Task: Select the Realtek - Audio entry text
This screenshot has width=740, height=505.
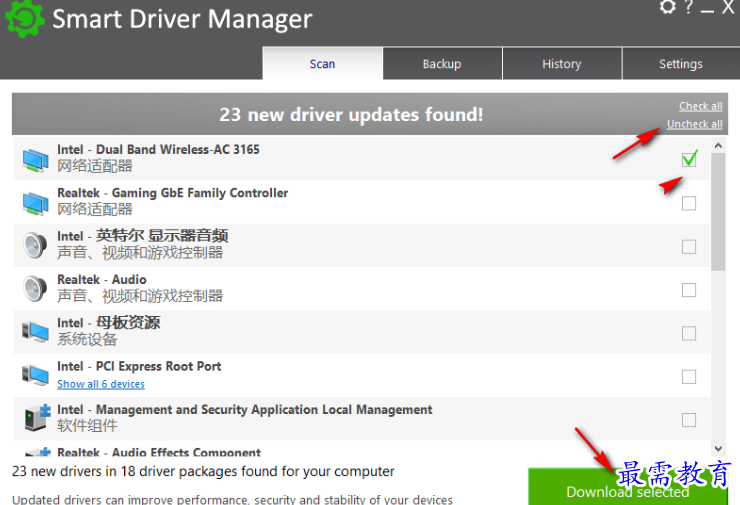Action: (102, 279)
